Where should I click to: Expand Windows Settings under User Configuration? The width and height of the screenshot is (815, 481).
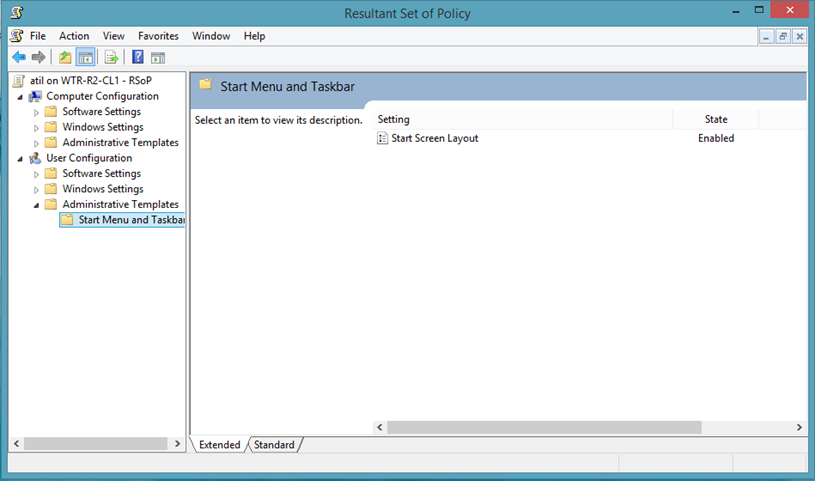pyautogui.click(x=36, y=190)
